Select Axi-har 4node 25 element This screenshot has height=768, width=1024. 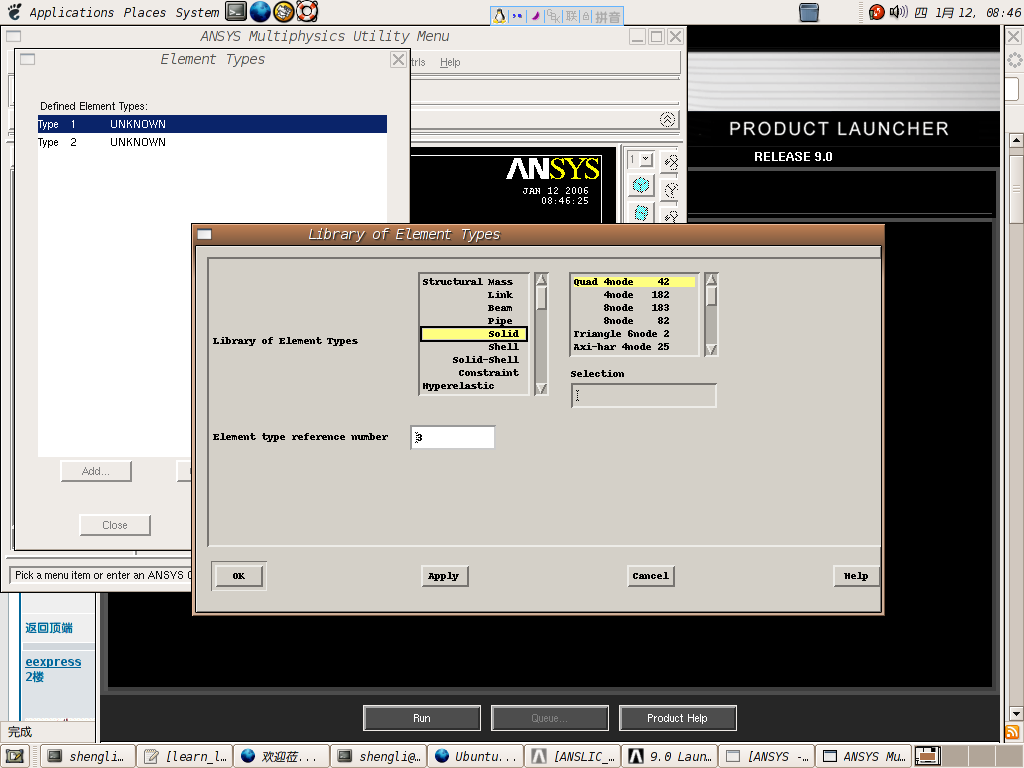pos(633,347)
